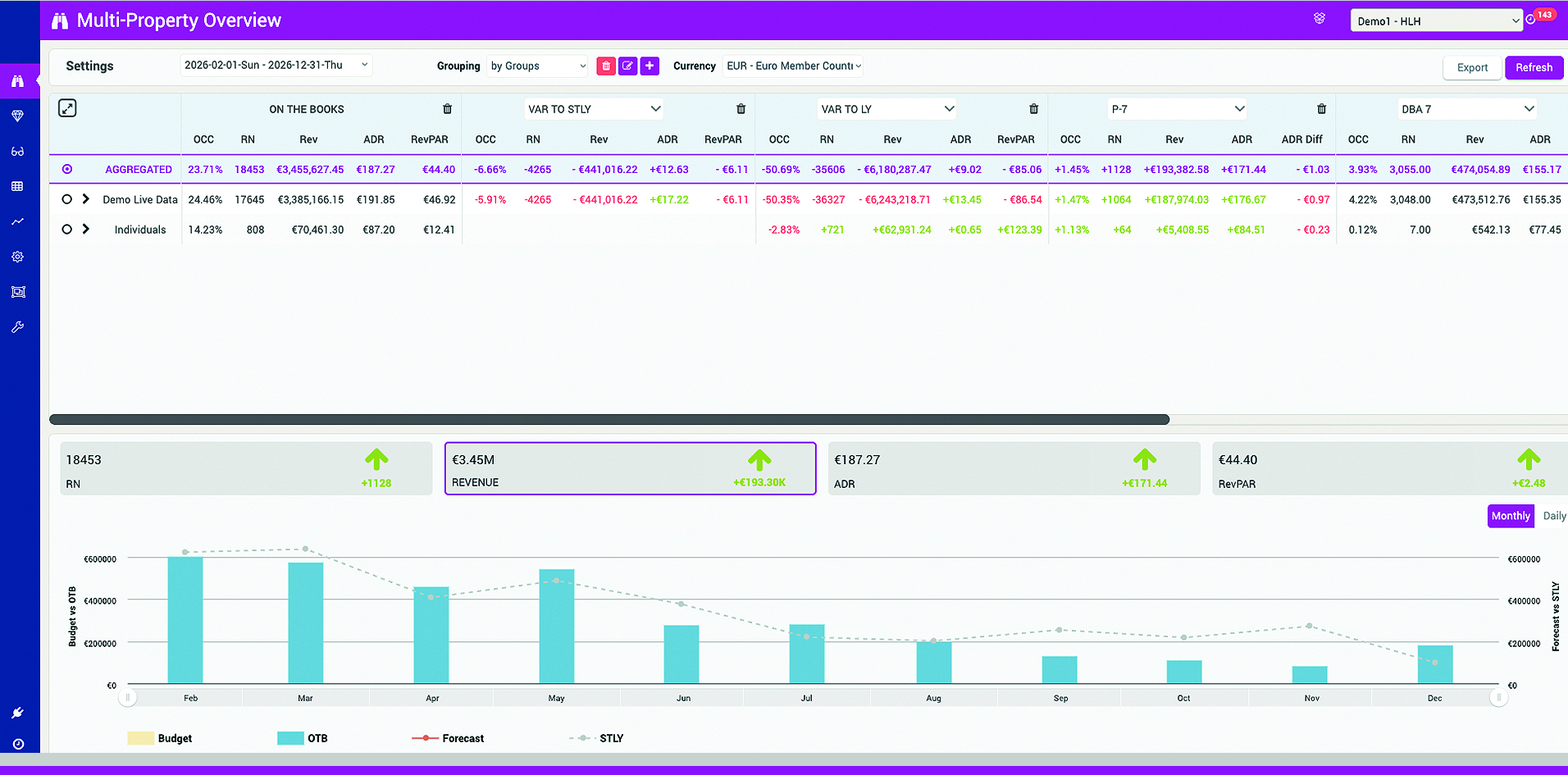
Task: Click the wrench tool sidebar icon
Action: (17, 327)
